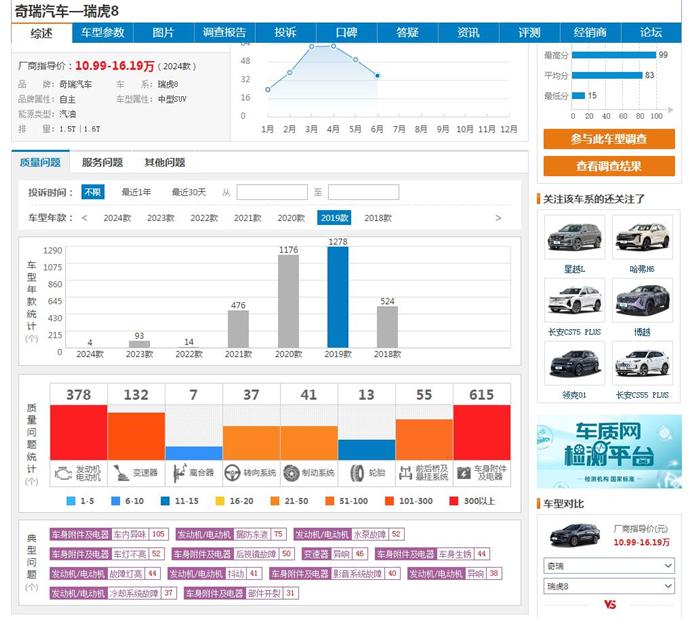The image size is (700, 619).
Task: Switch to 服务问题 tab
Action: 102,162
